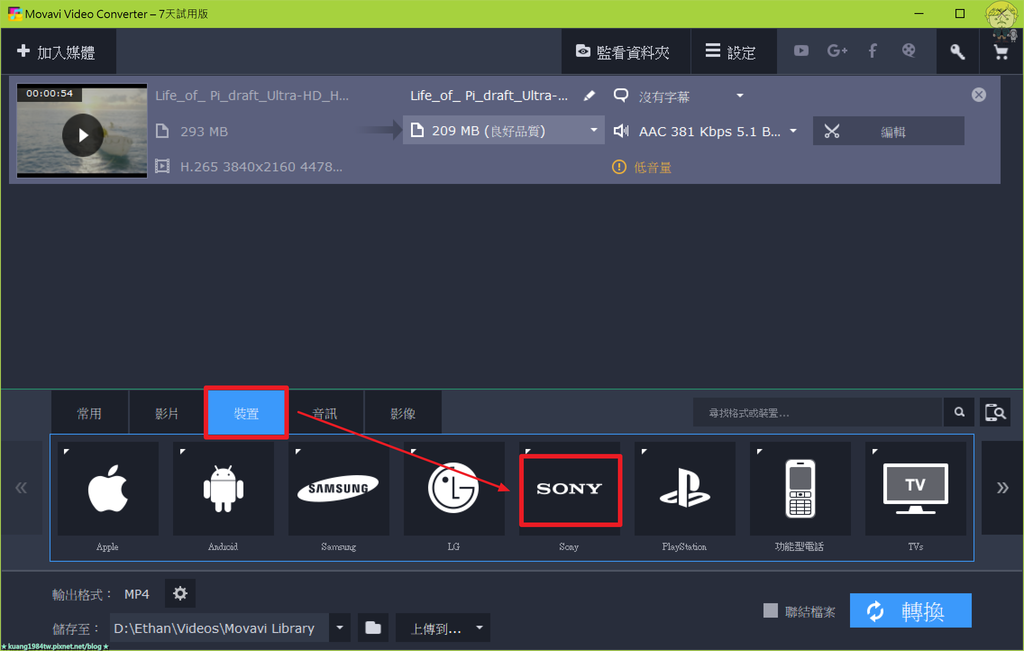Image resolution: width=1024 pixels, height=651 pixels.
Task: Go to previous presets with left arrows
Action: (22, 488)
